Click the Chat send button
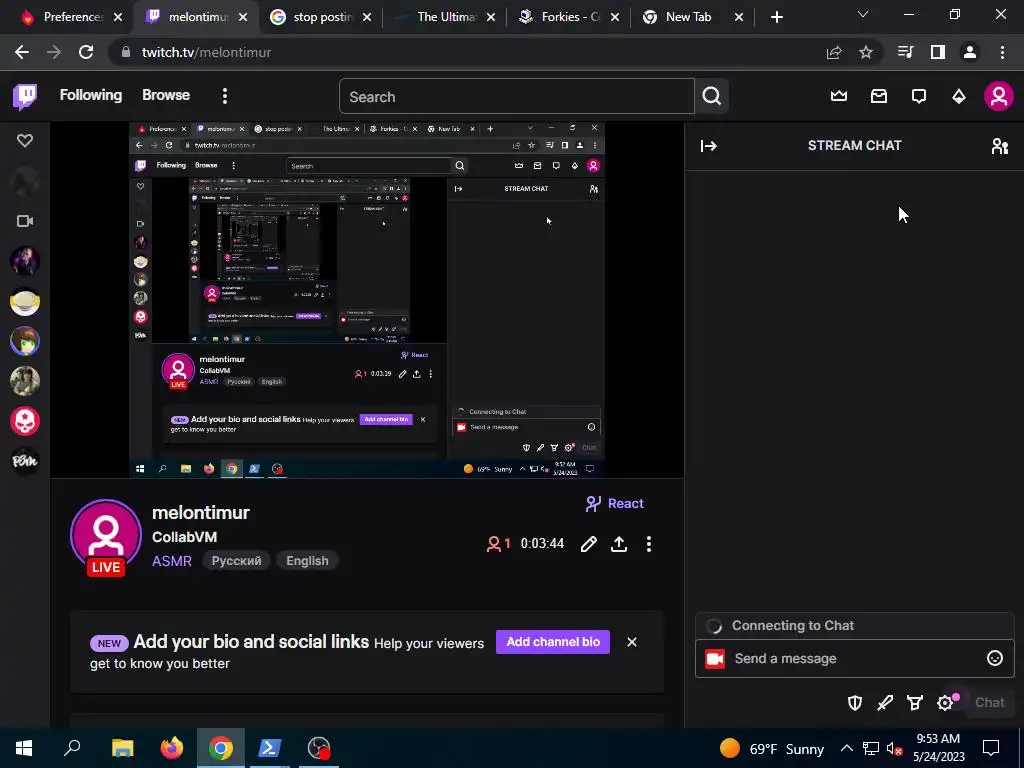 tap(989, 703)
